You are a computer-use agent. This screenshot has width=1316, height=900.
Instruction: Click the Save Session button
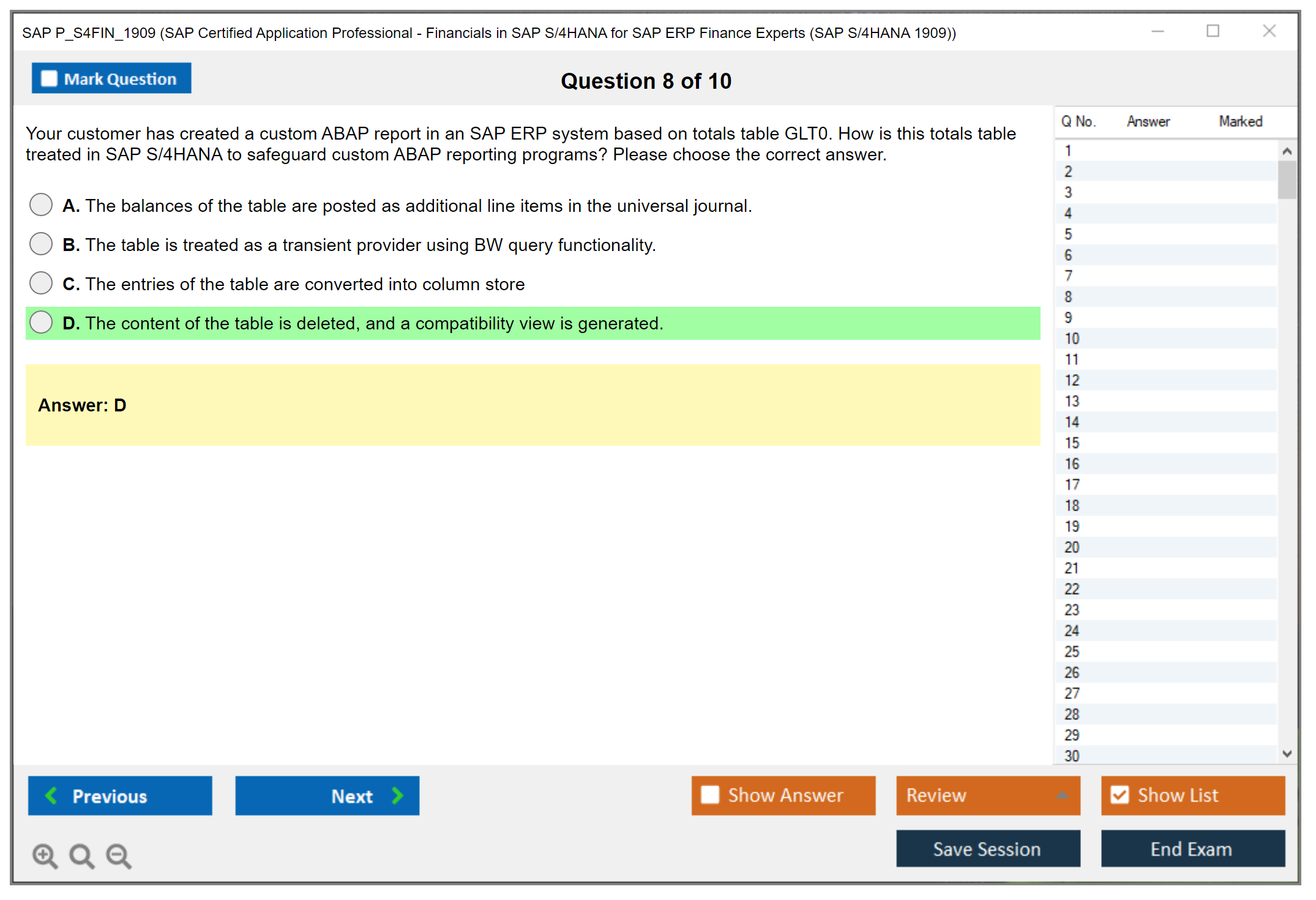pos(987,849)
